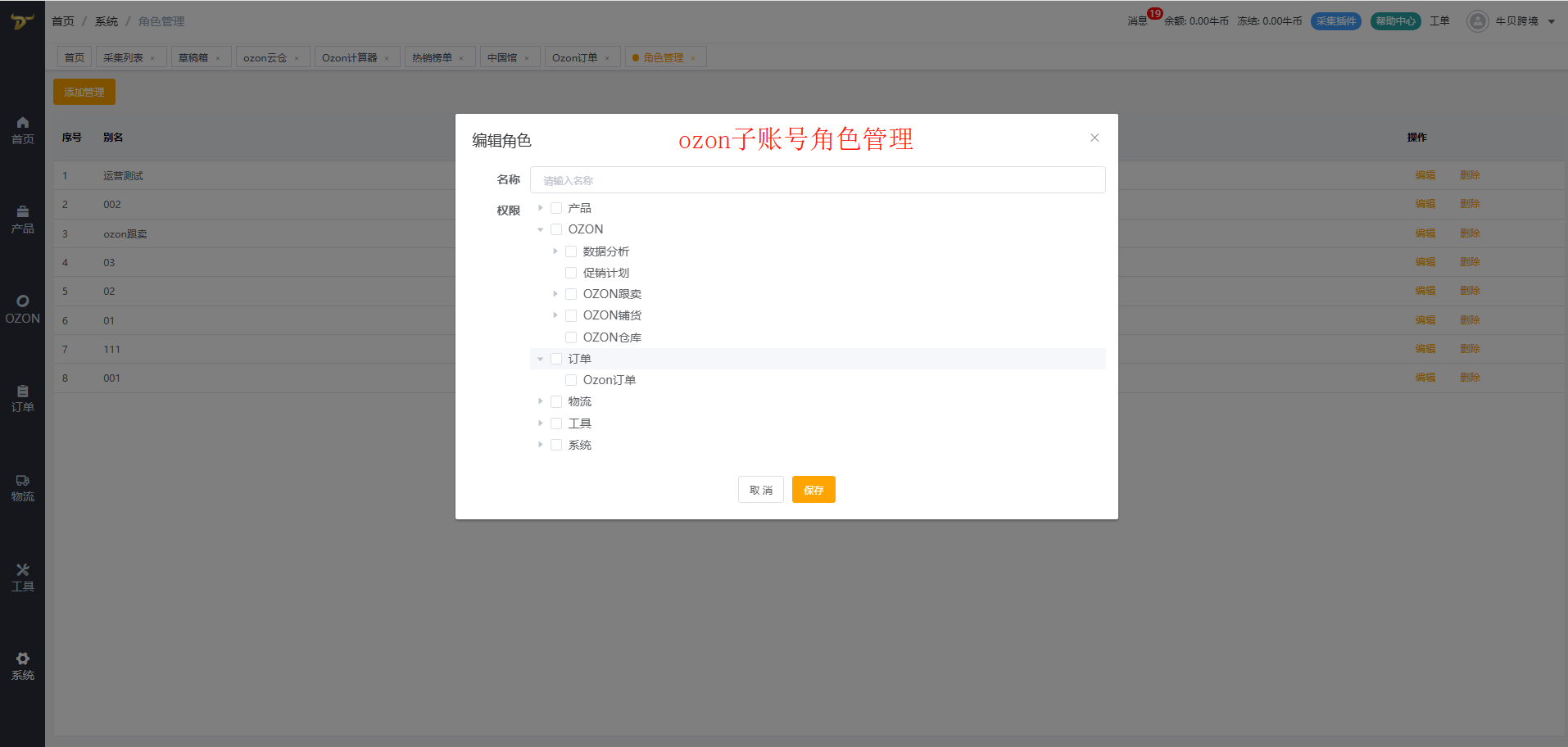Open the 工单 link in header
This screenshot has width=1568, height=747.
click(1439, 21)
